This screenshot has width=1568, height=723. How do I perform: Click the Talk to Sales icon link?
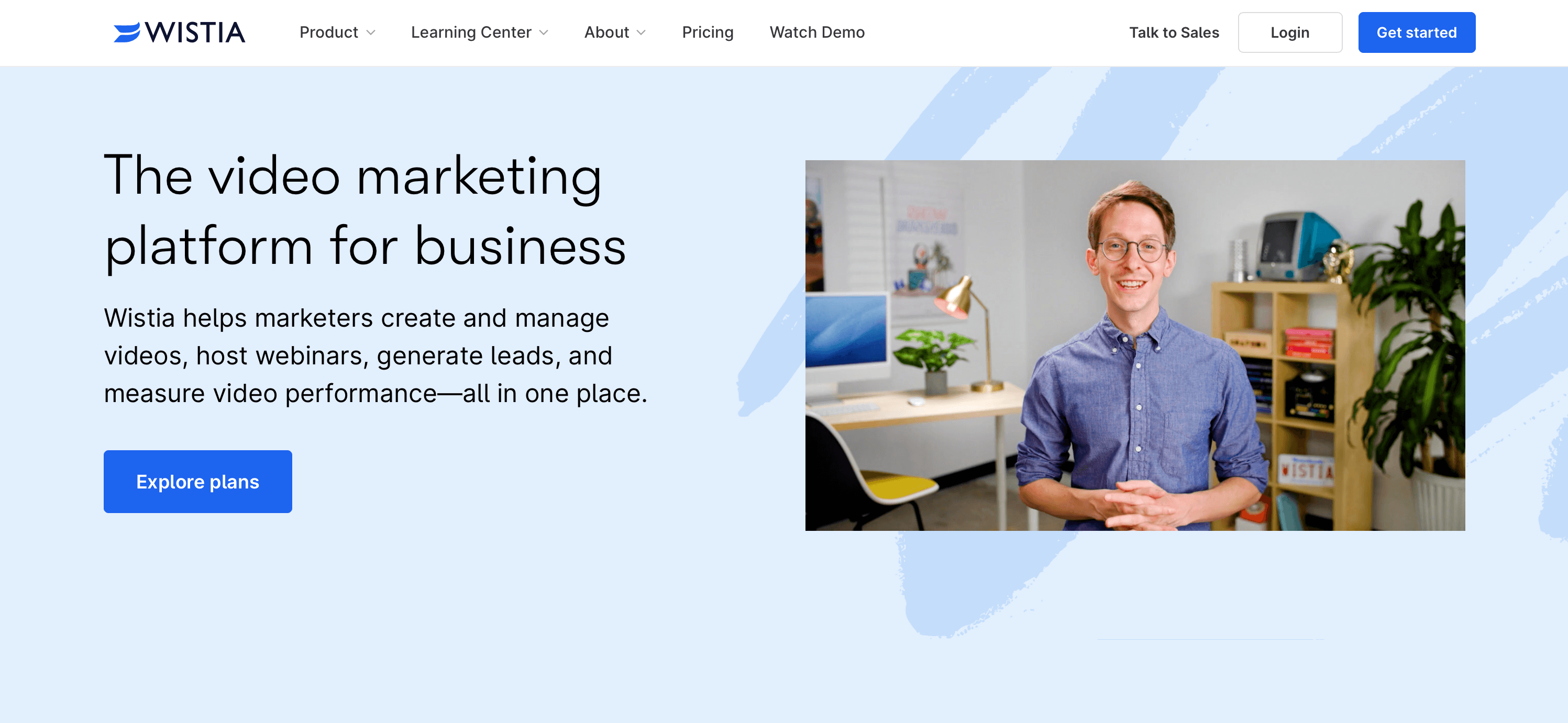pos(1173,32)
